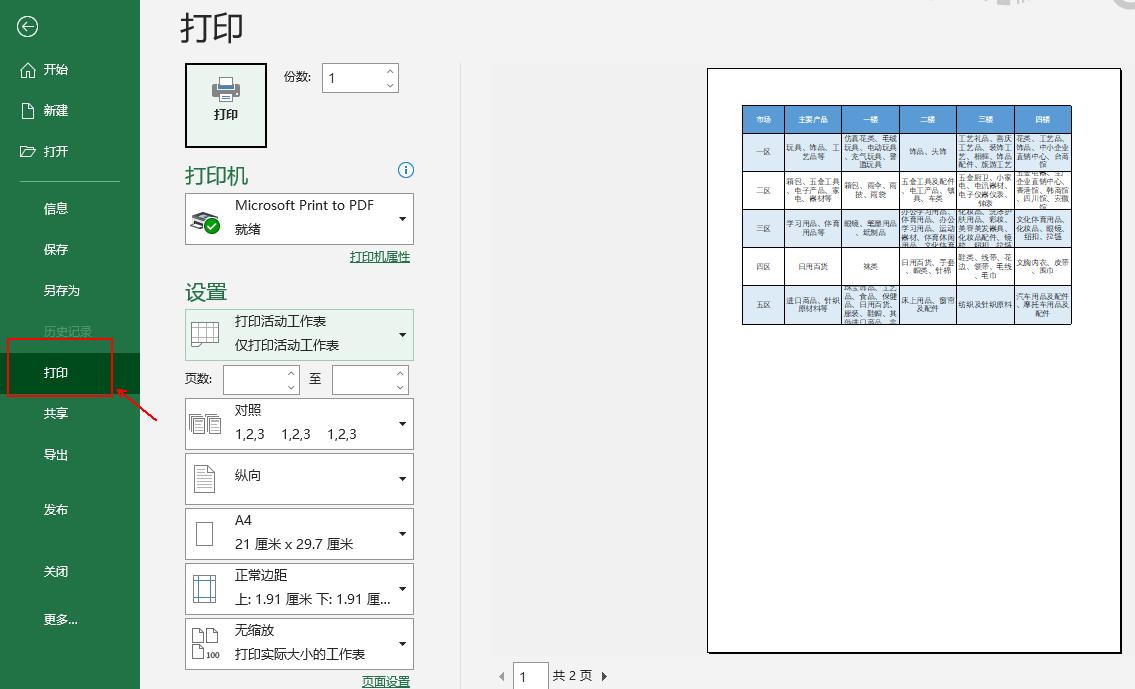Viewport: 1135px width, 689px height.
Task: Click the No Scaling (无缩放) icon
Action: (205, 644)
